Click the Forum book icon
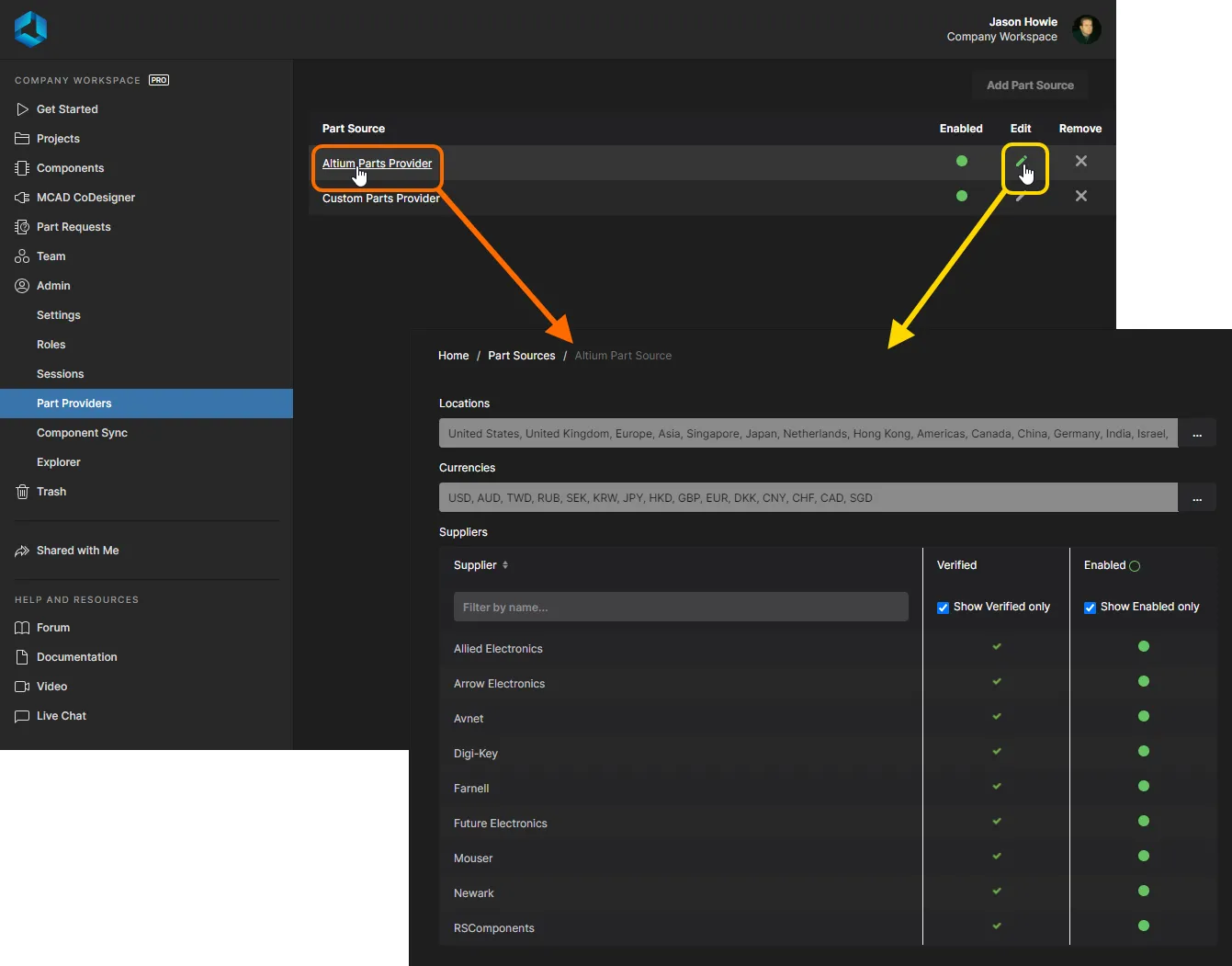 22,628
